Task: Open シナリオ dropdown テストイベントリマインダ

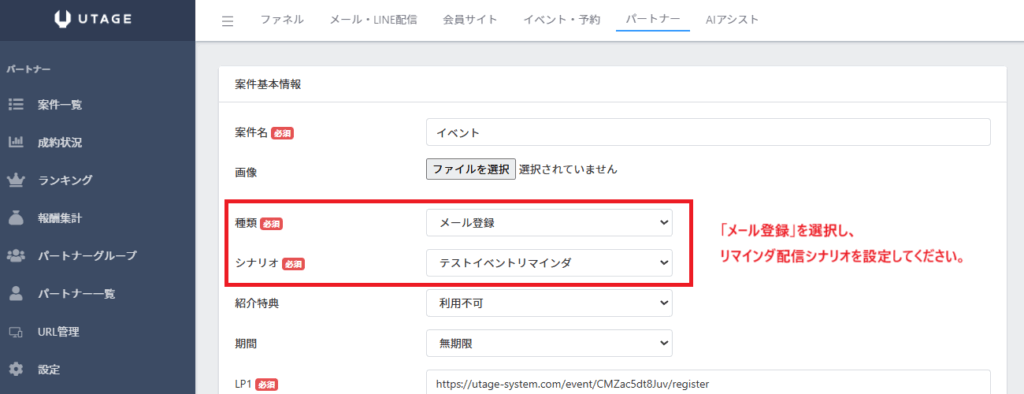Action: pos(549,263)
